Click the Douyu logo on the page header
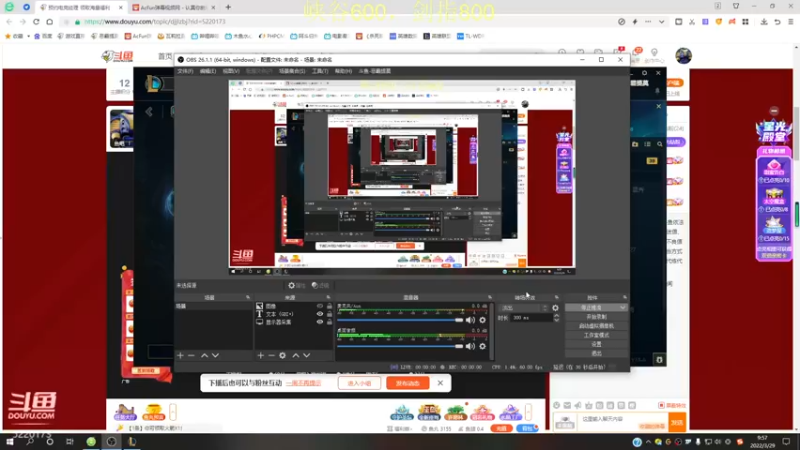 click(x=117, y=56)
